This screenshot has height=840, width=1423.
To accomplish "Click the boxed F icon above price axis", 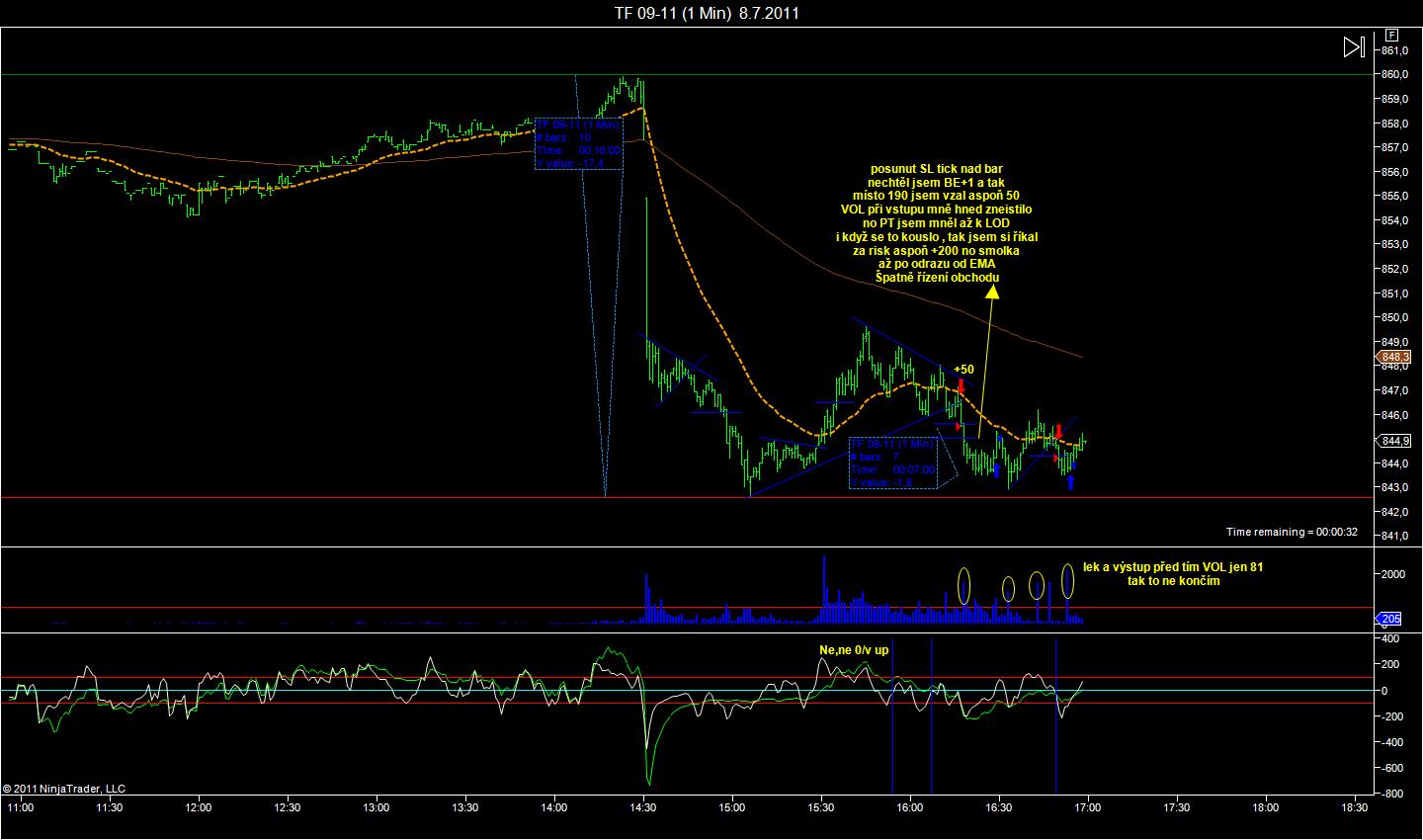I will point(1392,34).
